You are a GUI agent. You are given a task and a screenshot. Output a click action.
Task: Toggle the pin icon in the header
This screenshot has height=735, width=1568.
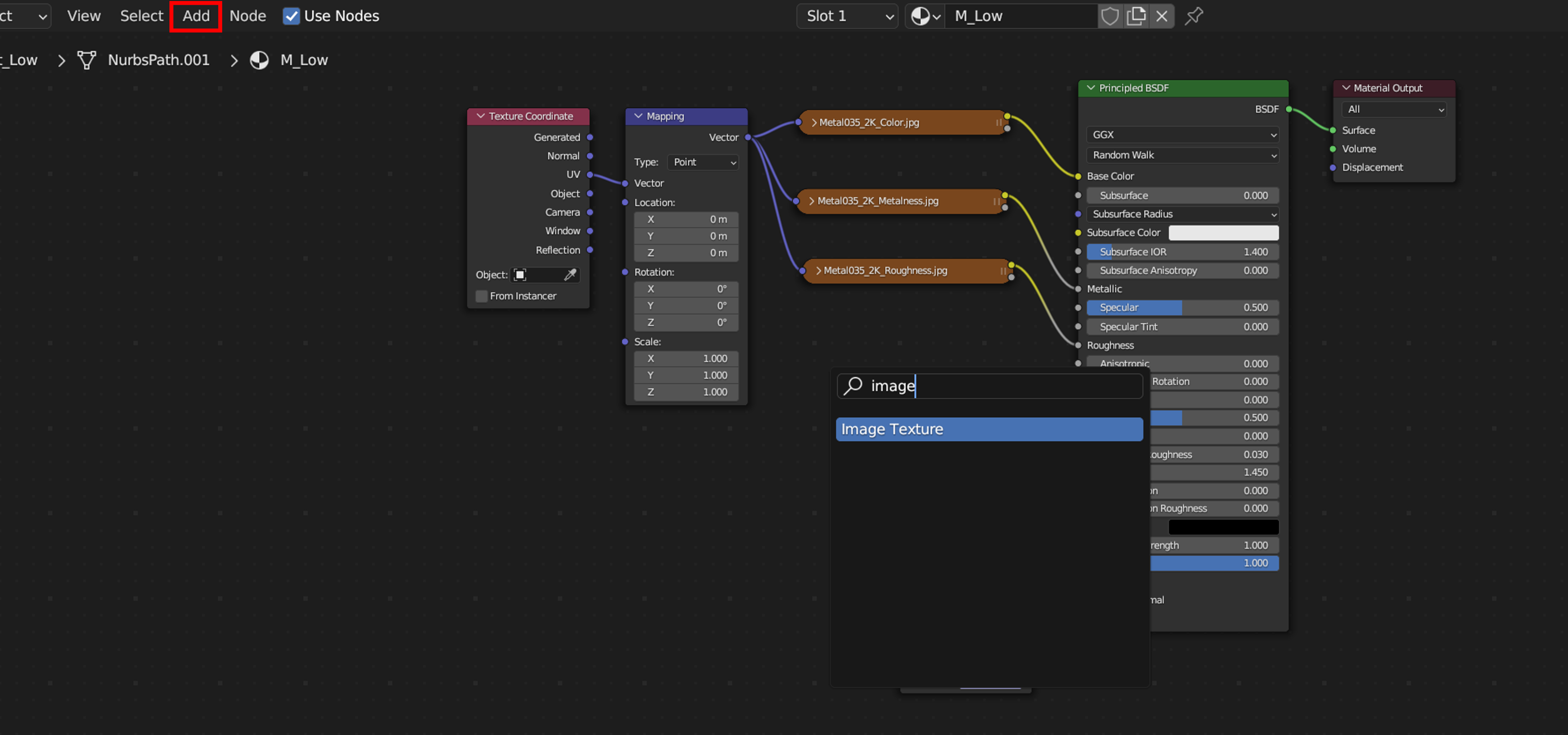(1194, 16)
